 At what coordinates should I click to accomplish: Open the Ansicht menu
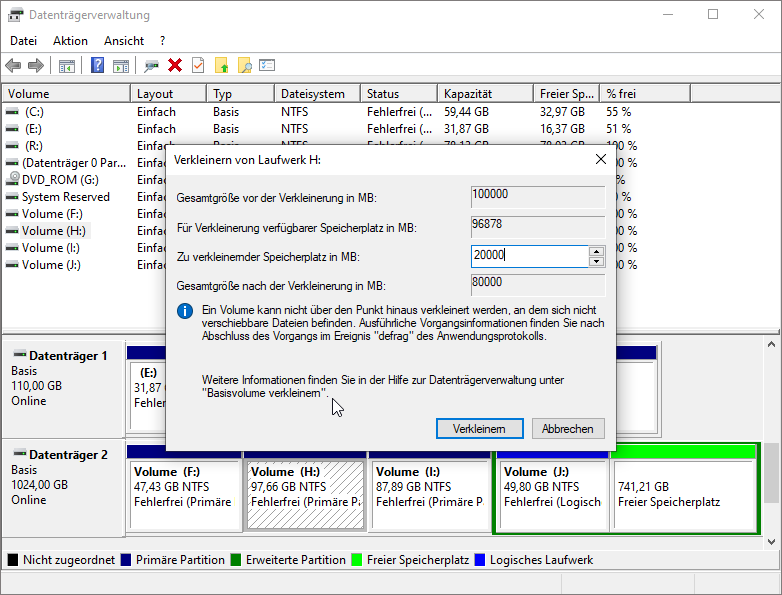coord(124,41)
